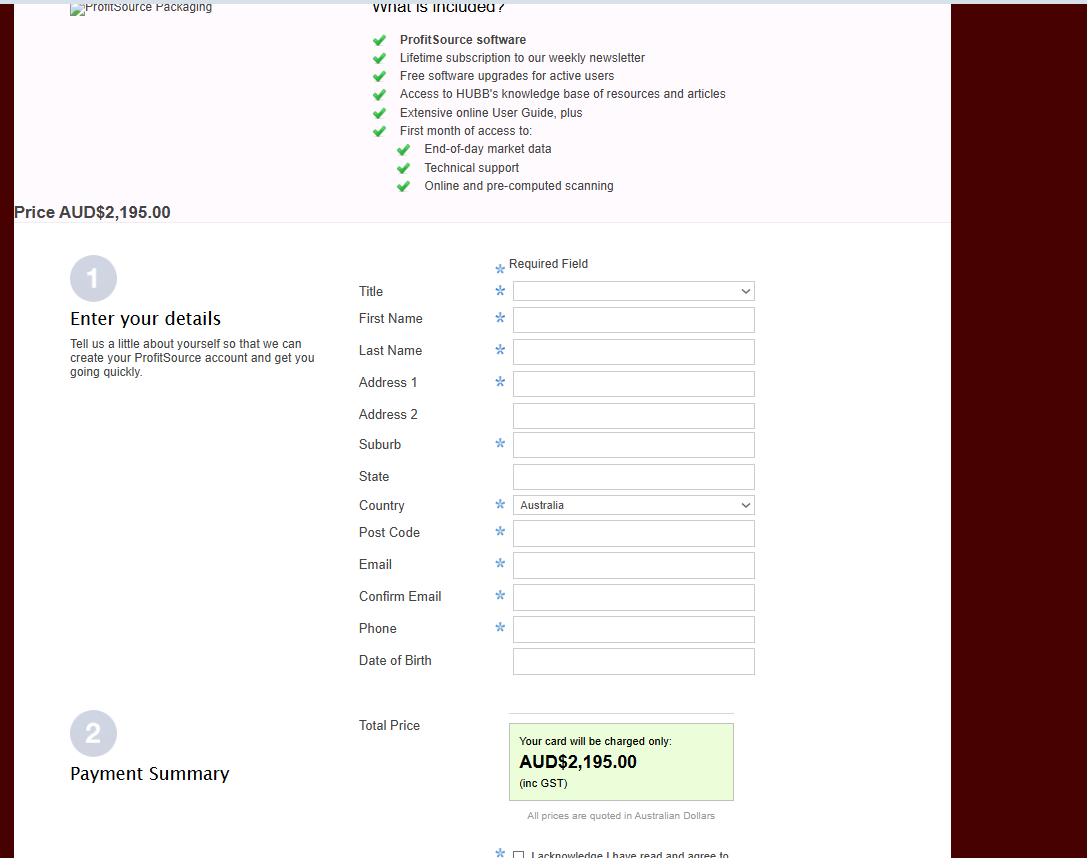Screen dimensions: 1087x858
Task: Focus the Confirm Email text box
Action: tap(633, 598)
